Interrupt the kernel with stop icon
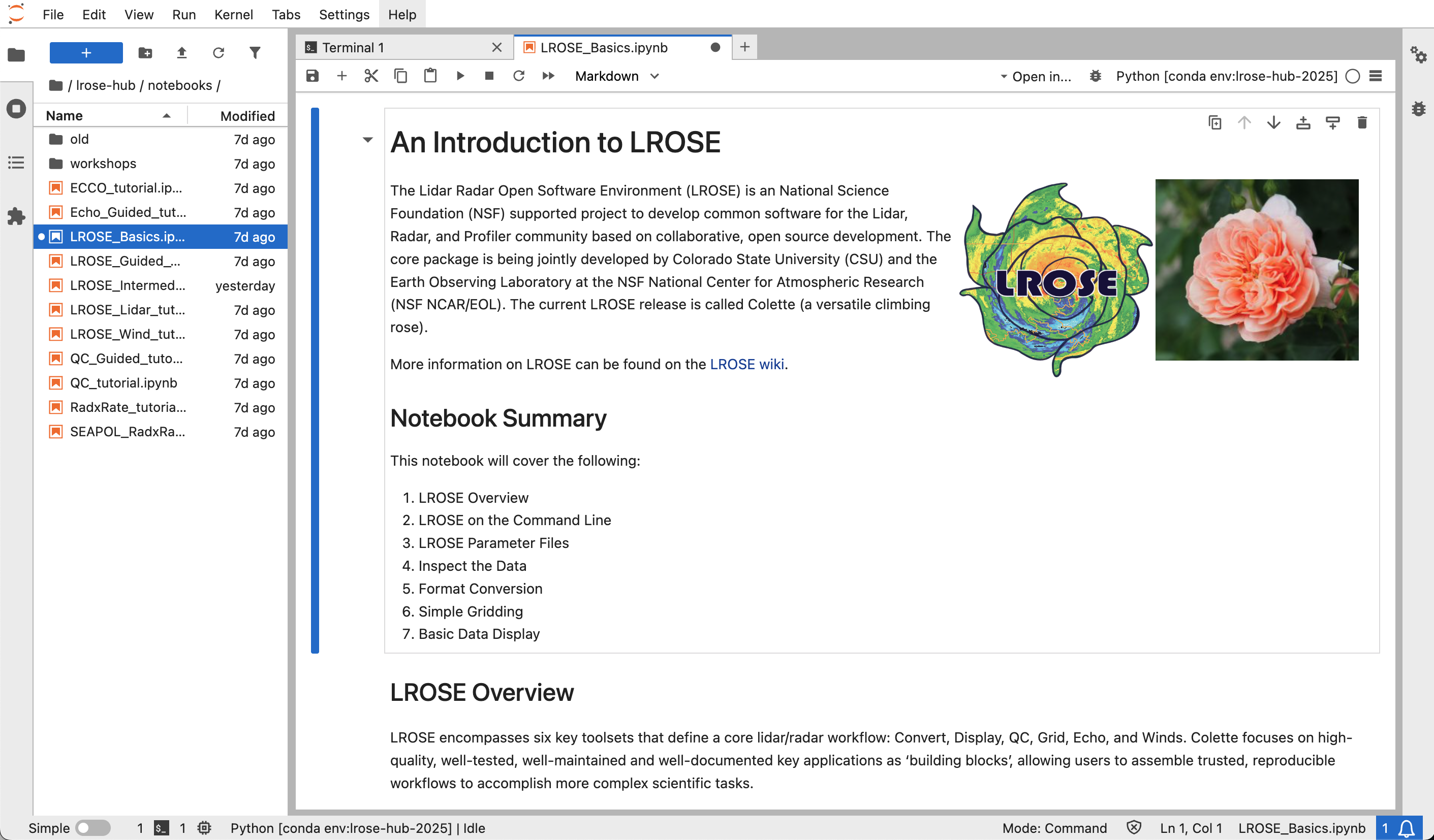The width and height of the screenshot is (1434, 840). click(x=489, y=76)
